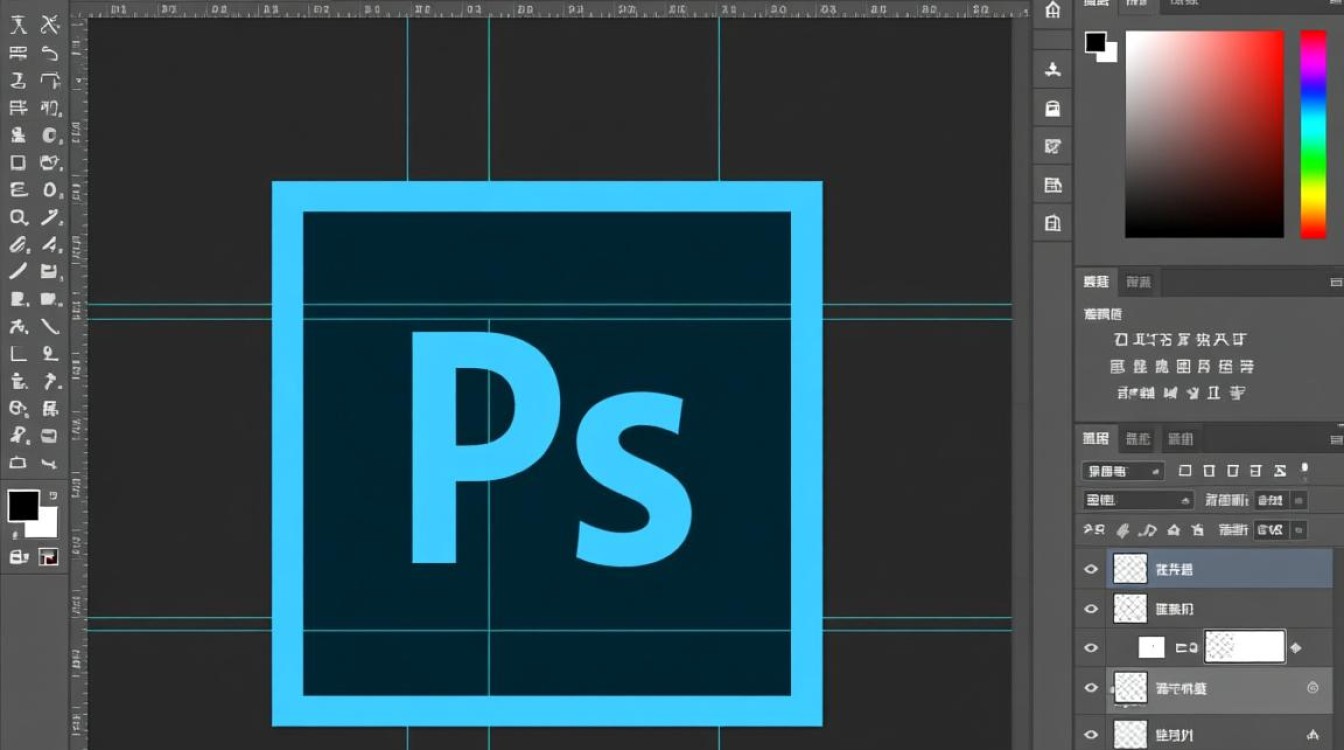Select the fourth layer's thumbnail
This screenshot has height=750, width=1344.
click(1130, 688)
